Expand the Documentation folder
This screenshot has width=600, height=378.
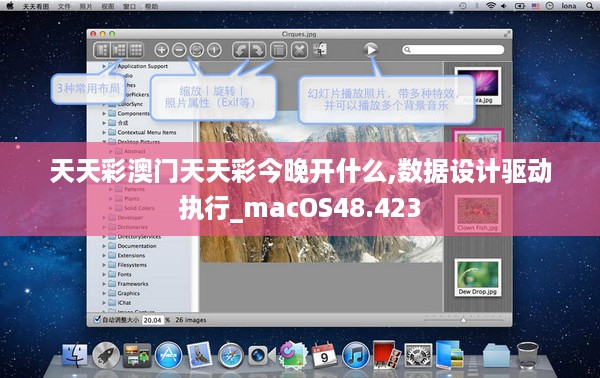tap(104, 246)
